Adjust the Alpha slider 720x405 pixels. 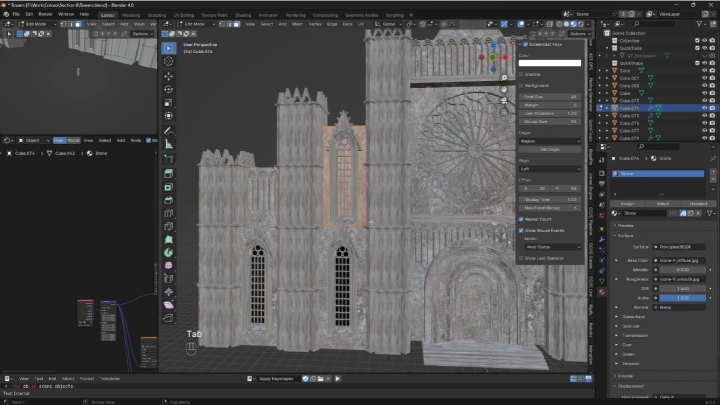tap(683, 298)
